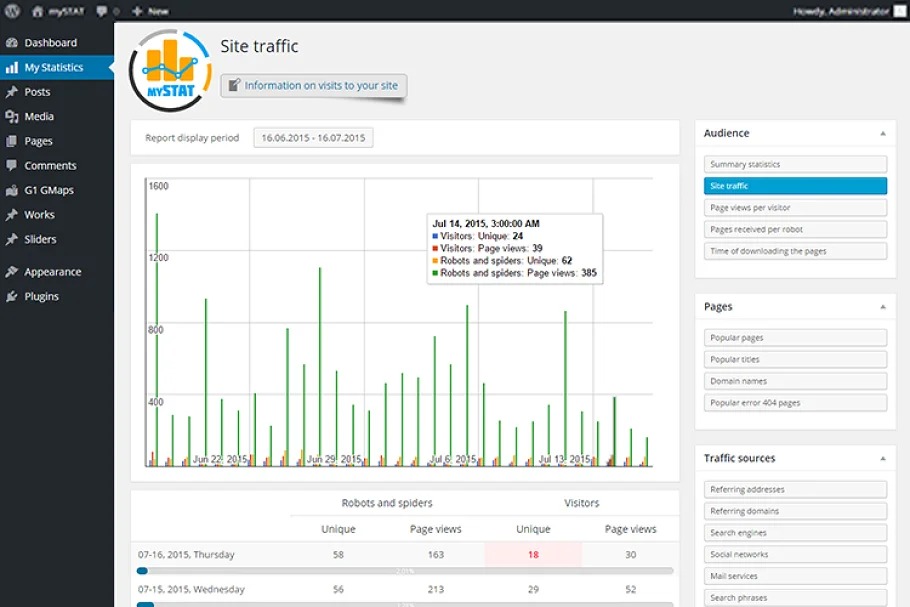Viewport: 910px width, 607px height.
Task: Click Information on visits to your site button
Action: 313,86
